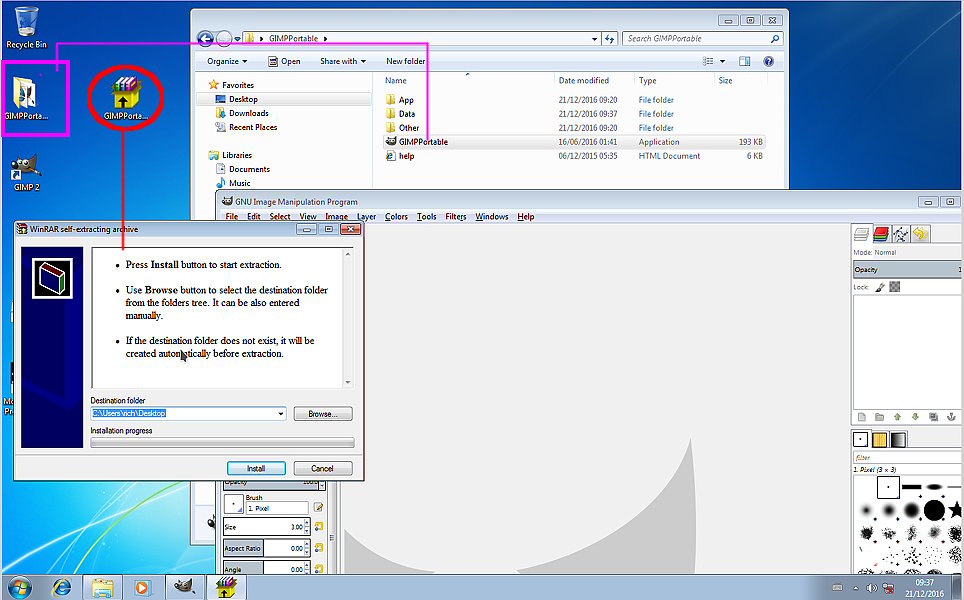Click the Search GIMPPortable box
The height and width of the screenshot is (600, 964).
pyautogui.click(x=702, y=39)
